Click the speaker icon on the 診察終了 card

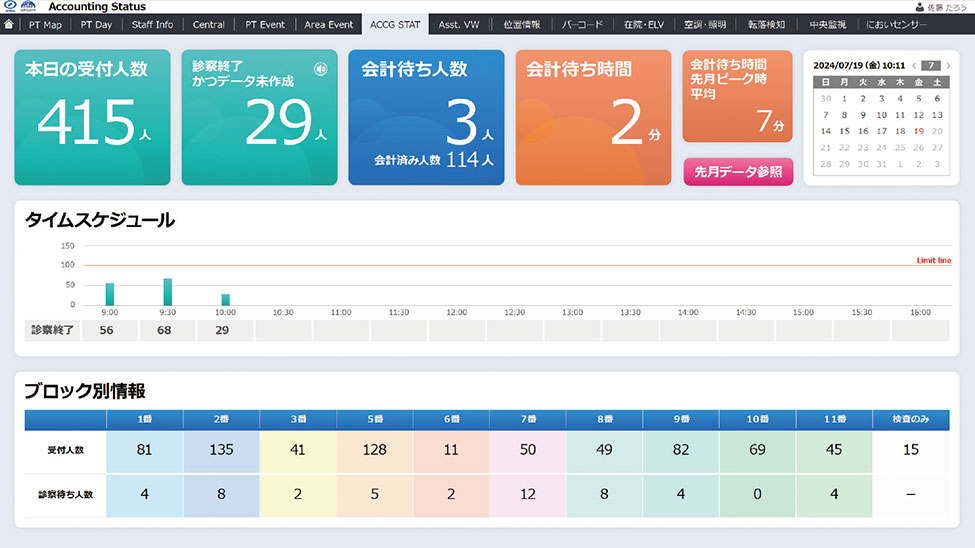[320, 69]
